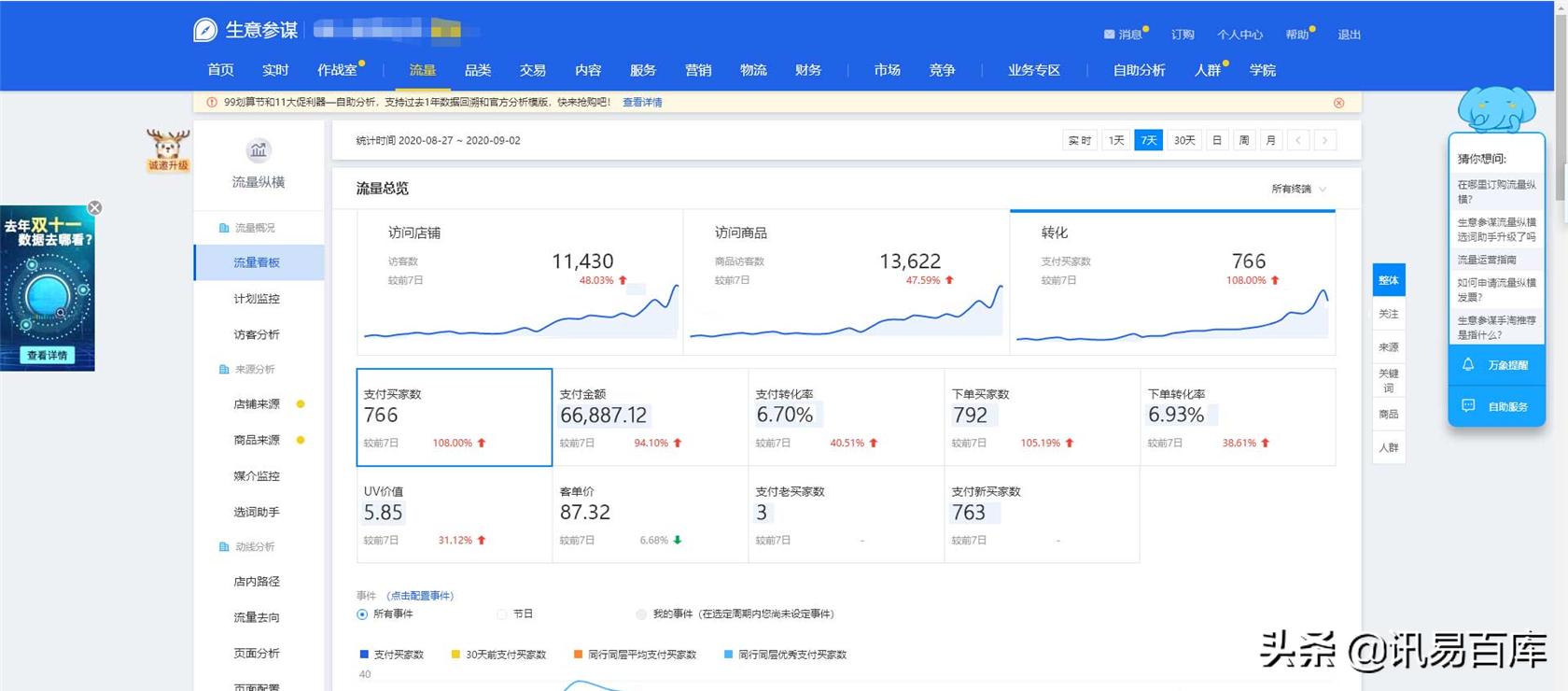The image size is (1568, 691).
Task: Go to next date period arrow
Action: (x=1324, y=140)
